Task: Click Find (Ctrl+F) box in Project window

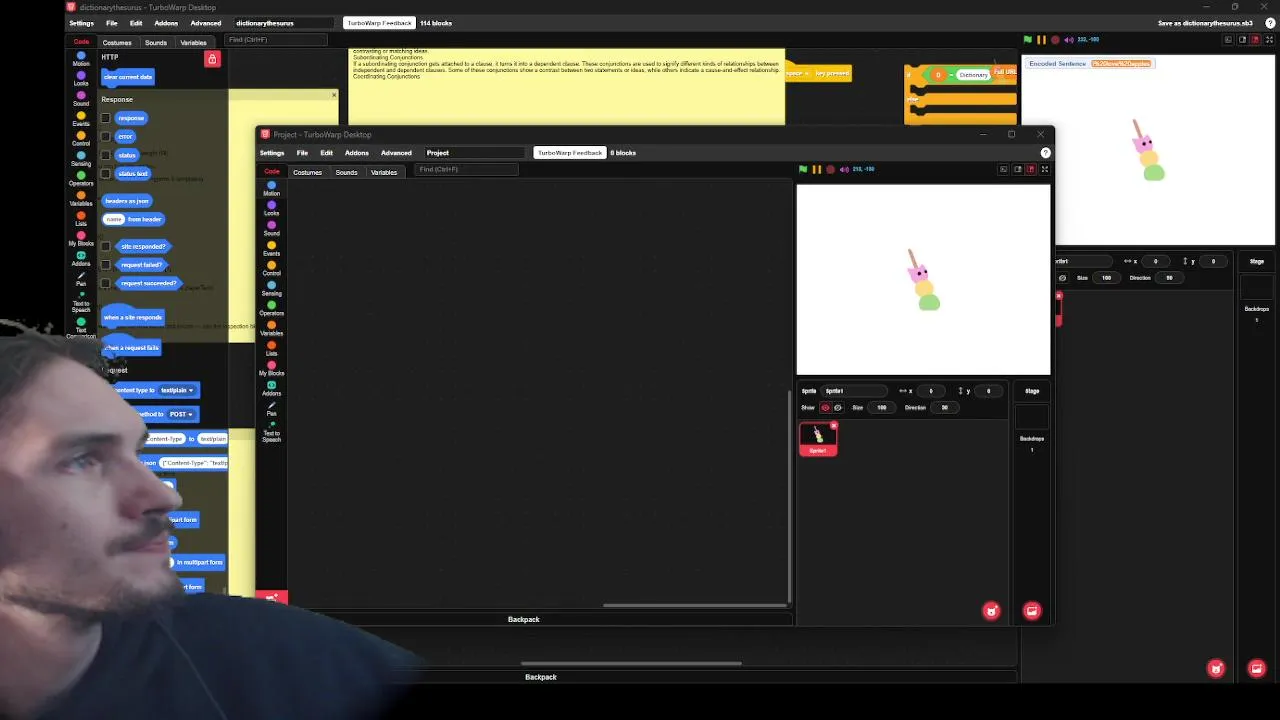Action: tap(466, 169)
